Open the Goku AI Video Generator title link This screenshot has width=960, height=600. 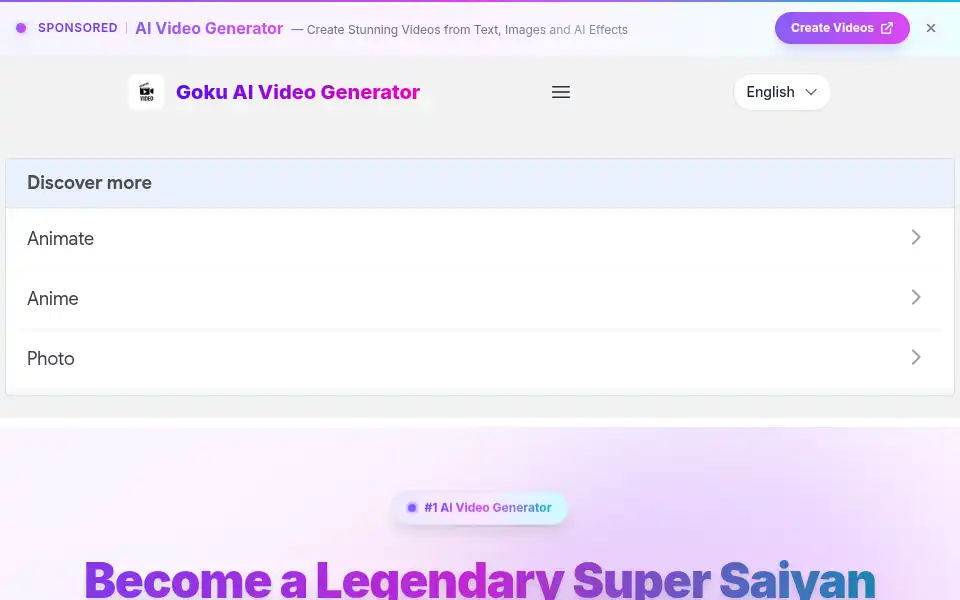tap(298, 92)
